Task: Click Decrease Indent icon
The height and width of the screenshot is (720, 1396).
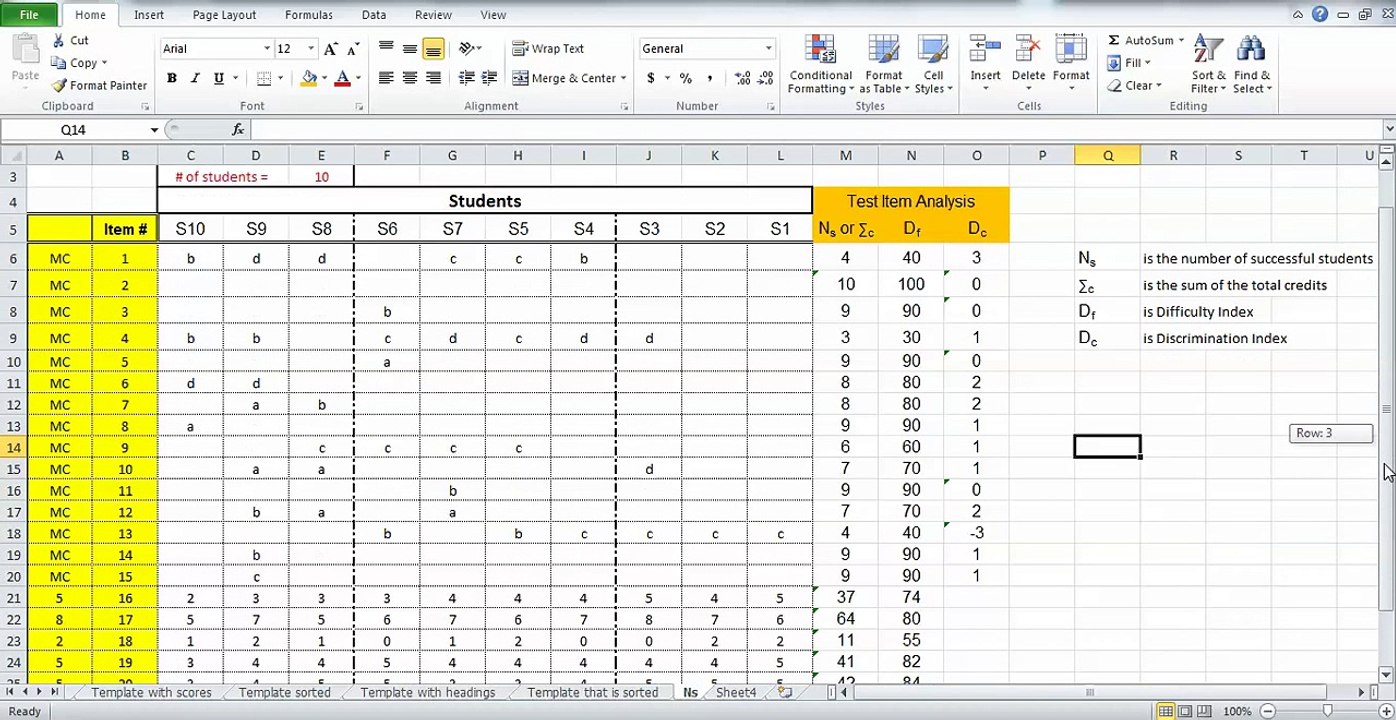Action: click(x=466, y=78)
